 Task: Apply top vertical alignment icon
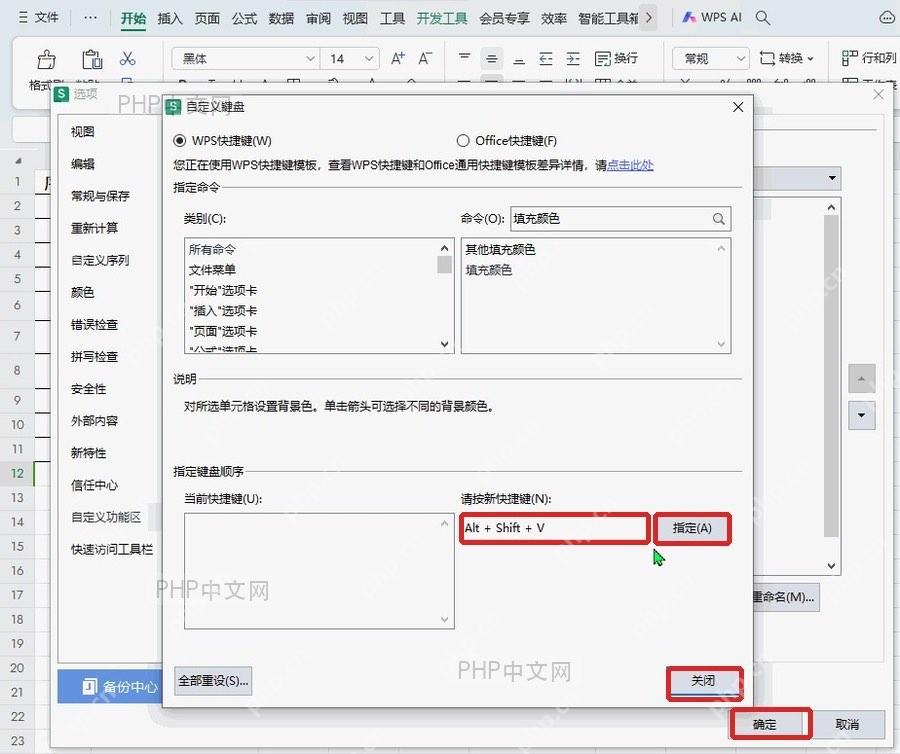[x=464, y=58]
